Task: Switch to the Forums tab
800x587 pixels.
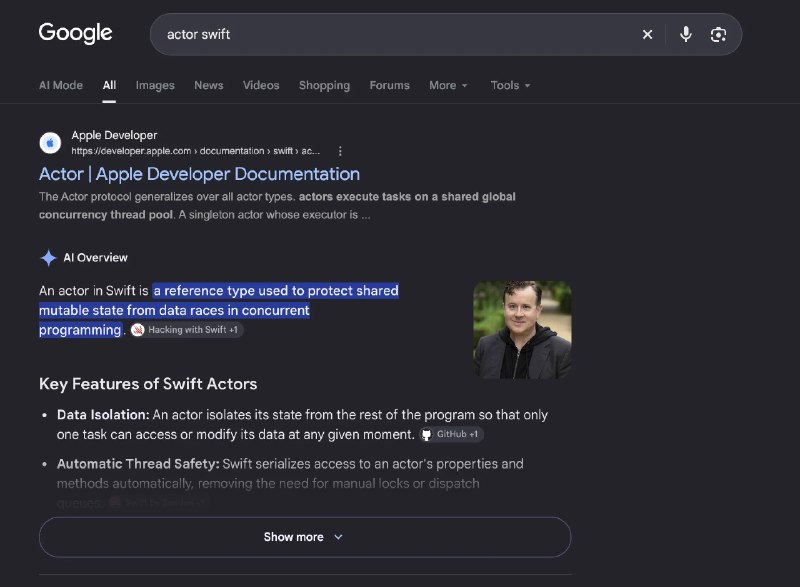Action: (389, 85)
